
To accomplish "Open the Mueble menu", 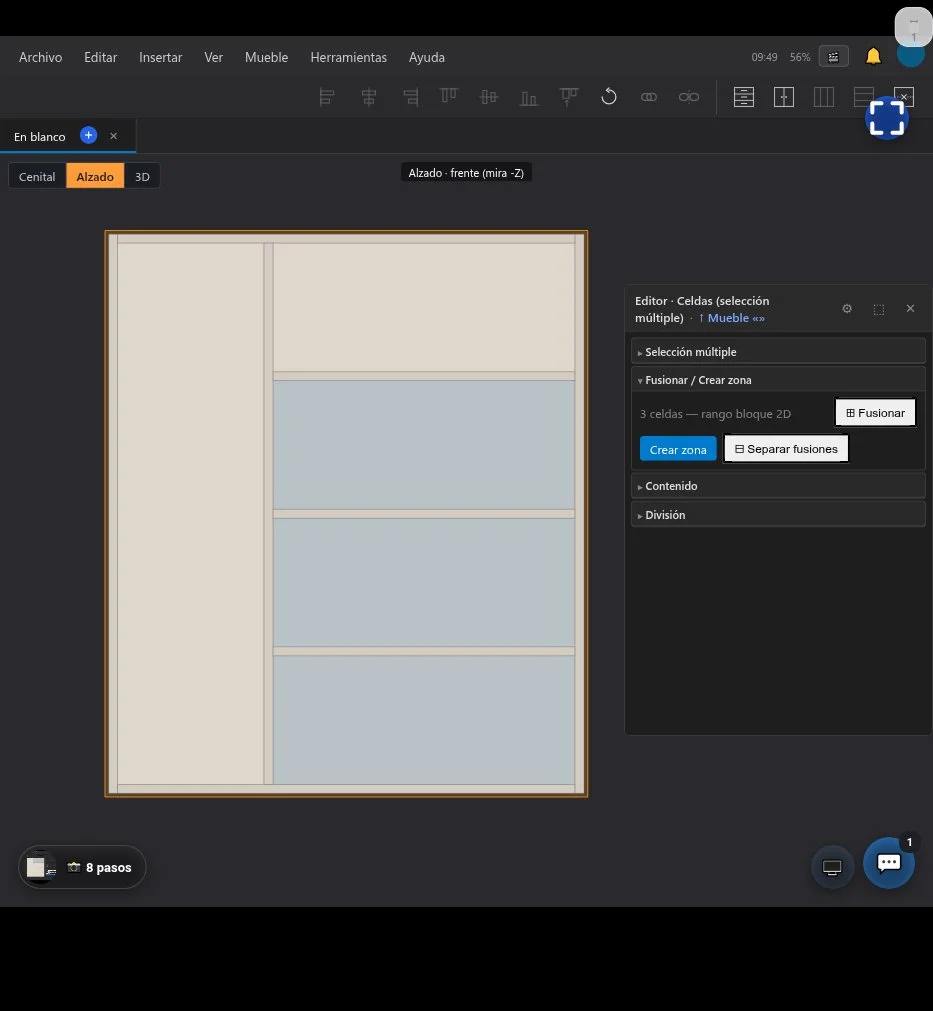I will 266,57.
